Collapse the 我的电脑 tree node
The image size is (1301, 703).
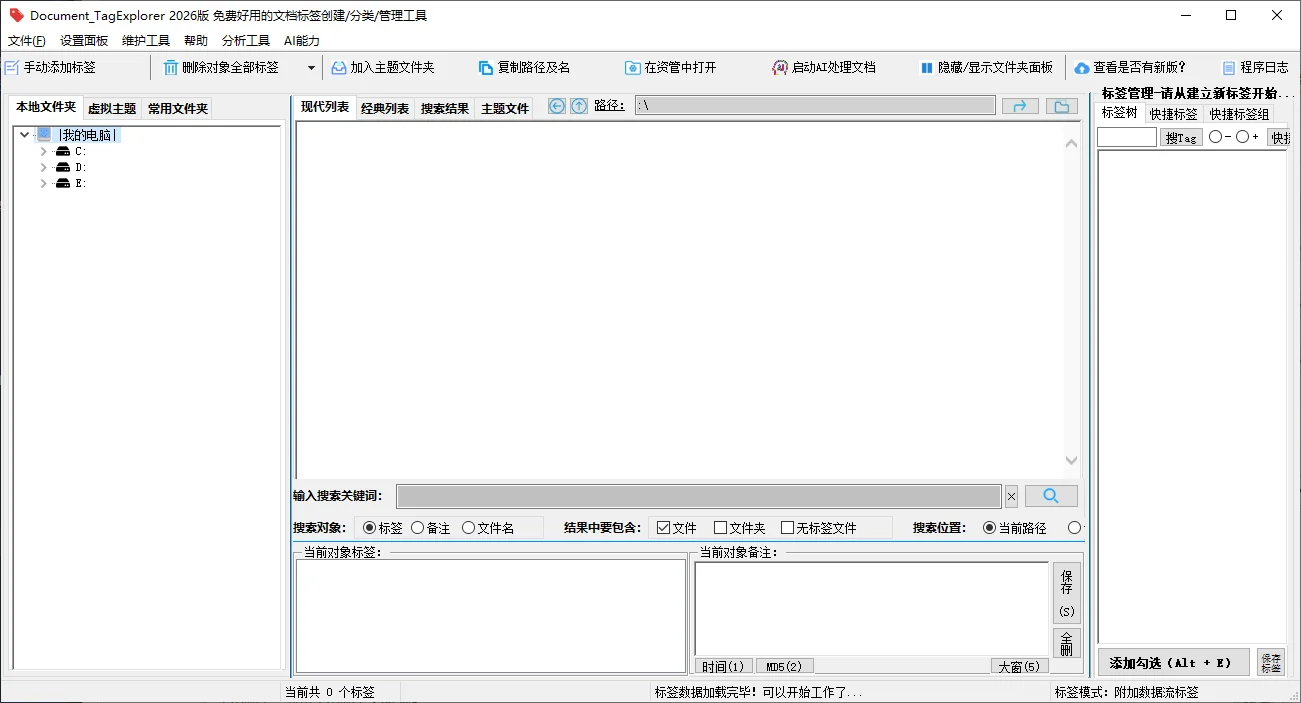(x=24, y=135)
